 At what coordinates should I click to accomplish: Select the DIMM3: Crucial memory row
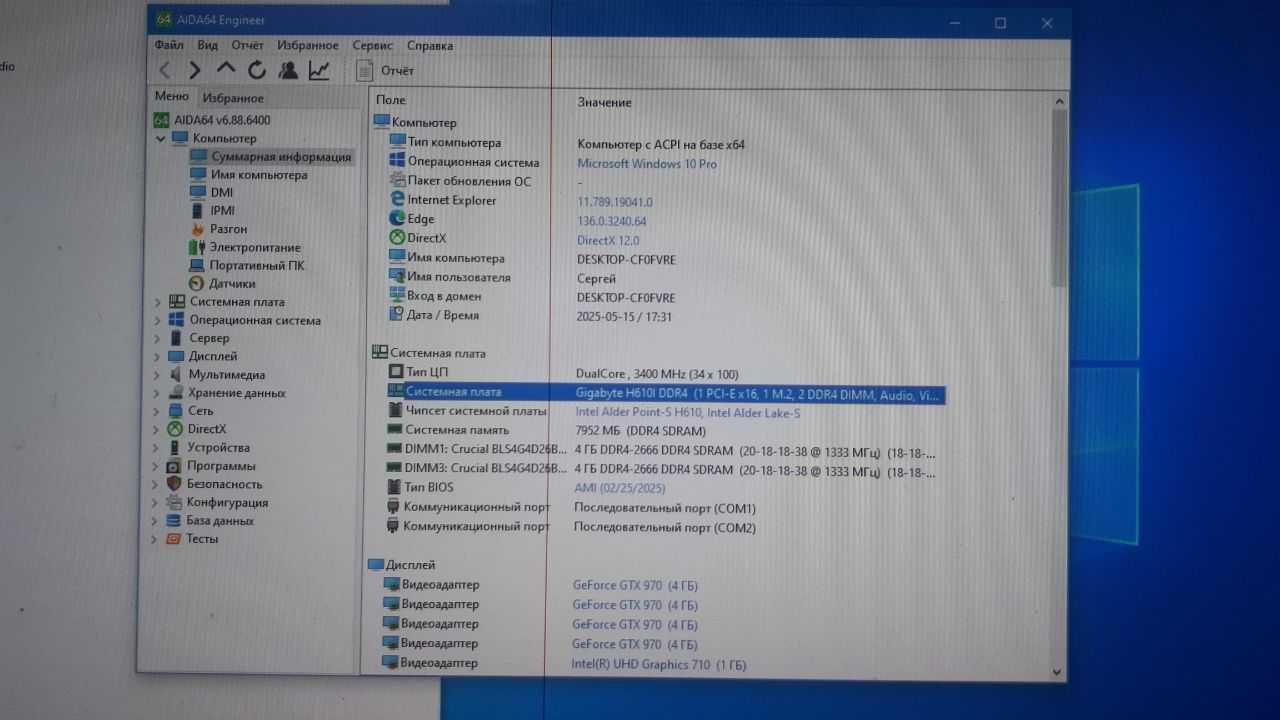tap(662, 470)
